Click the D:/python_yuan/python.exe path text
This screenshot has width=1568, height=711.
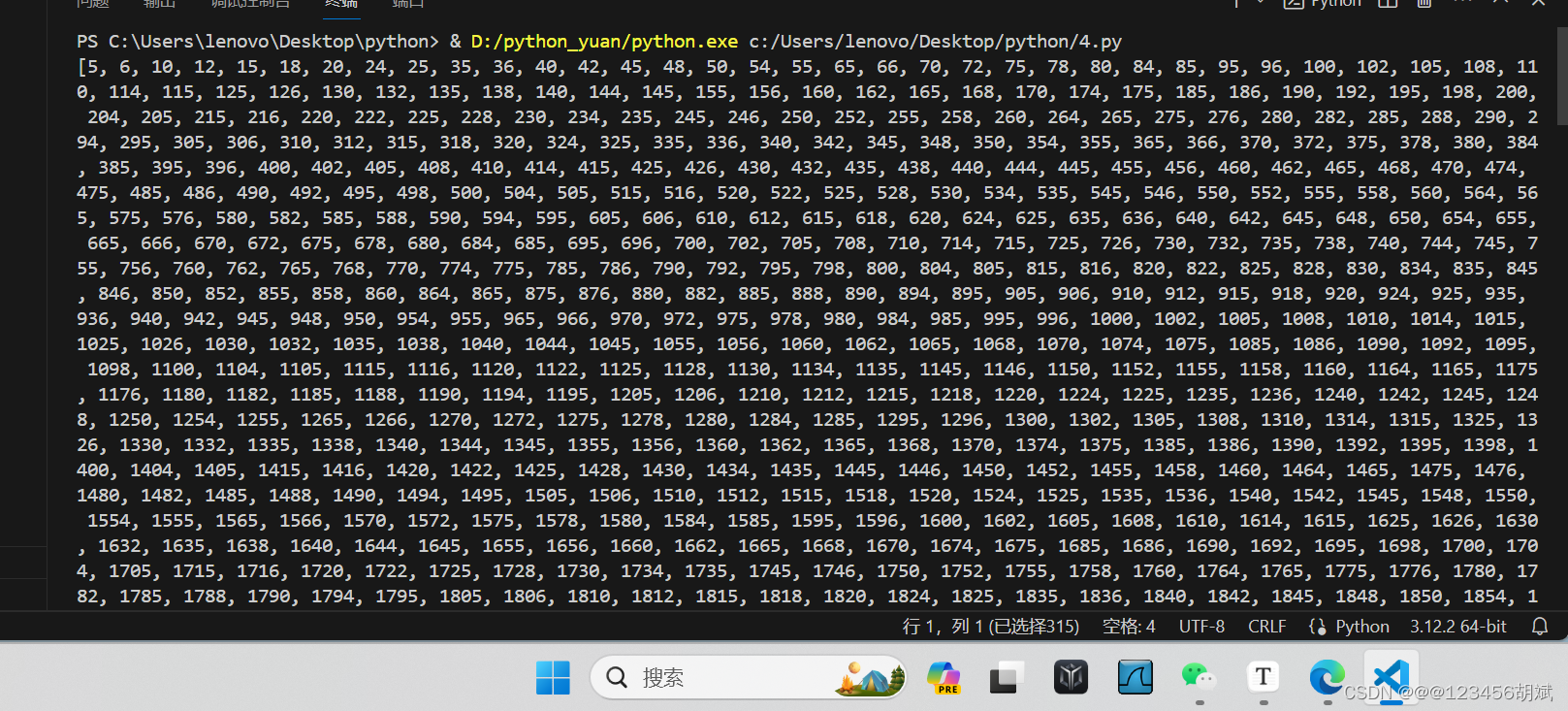604,42
